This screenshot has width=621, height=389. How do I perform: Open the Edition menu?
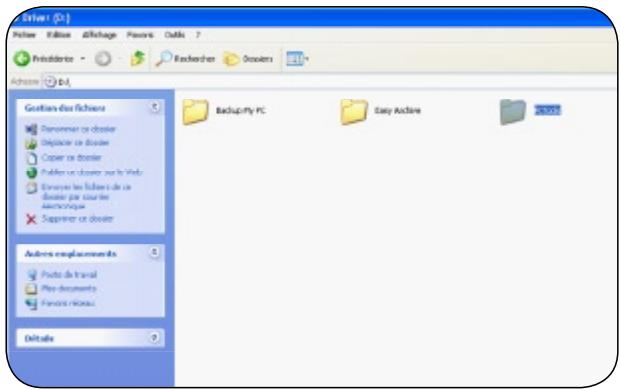[x=59, y=35]
